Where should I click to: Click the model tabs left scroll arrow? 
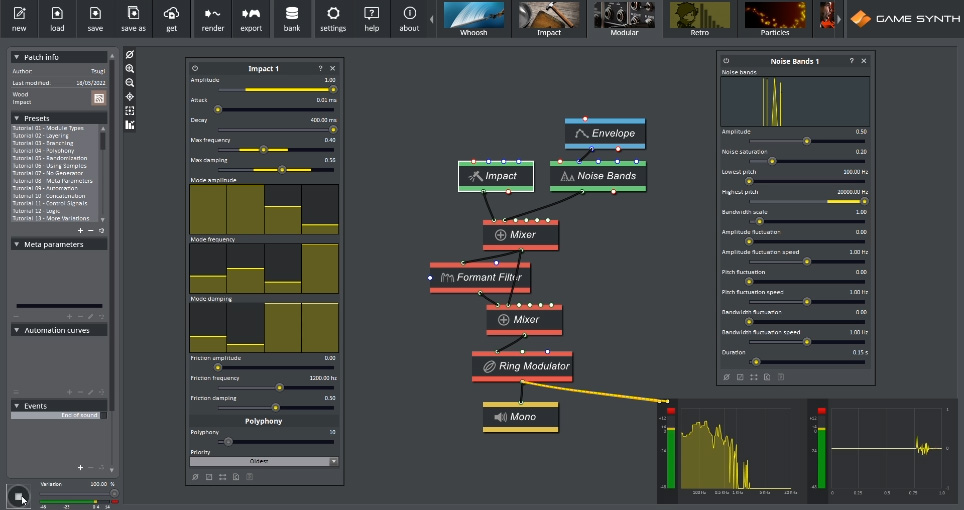(432, 19)
